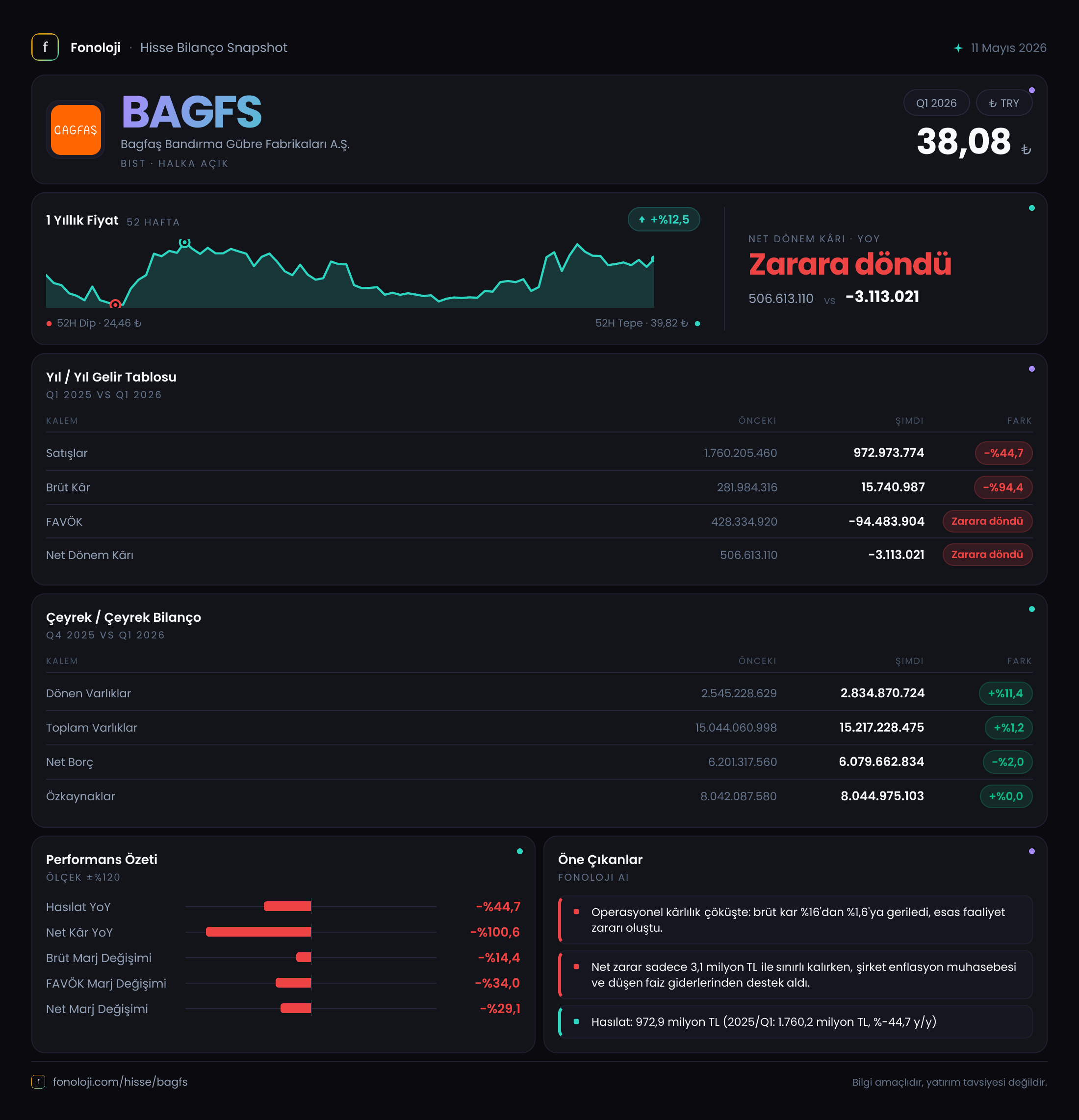The width and height of the screenshot is (1079, 1120).
Task: Click the Net Kâr YoY red bar
Action: pyautogui.click(x=258, y=932)
